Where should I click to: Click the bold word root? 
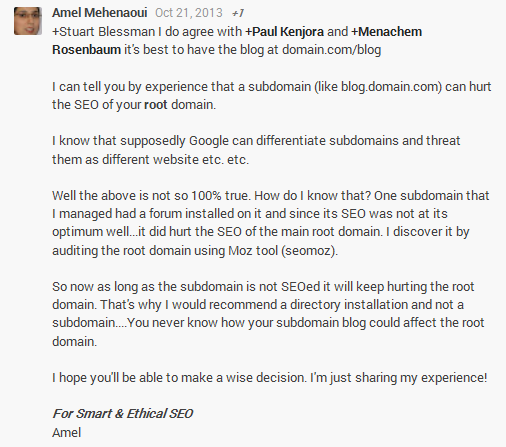pyautogui.click(x=156, y=105)
